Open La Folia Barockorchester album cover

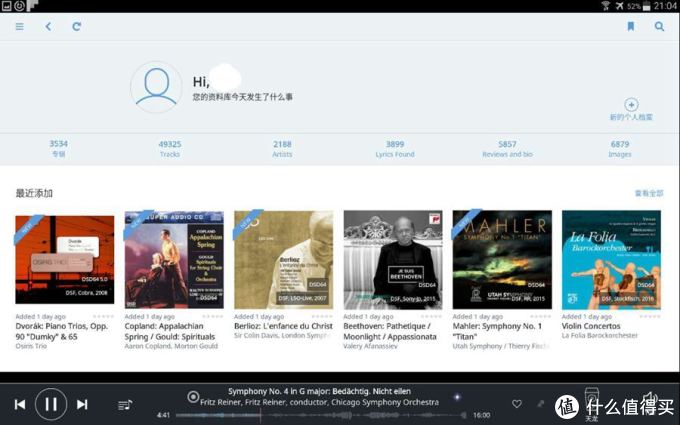pyautogui.click(x=611, y=259)
